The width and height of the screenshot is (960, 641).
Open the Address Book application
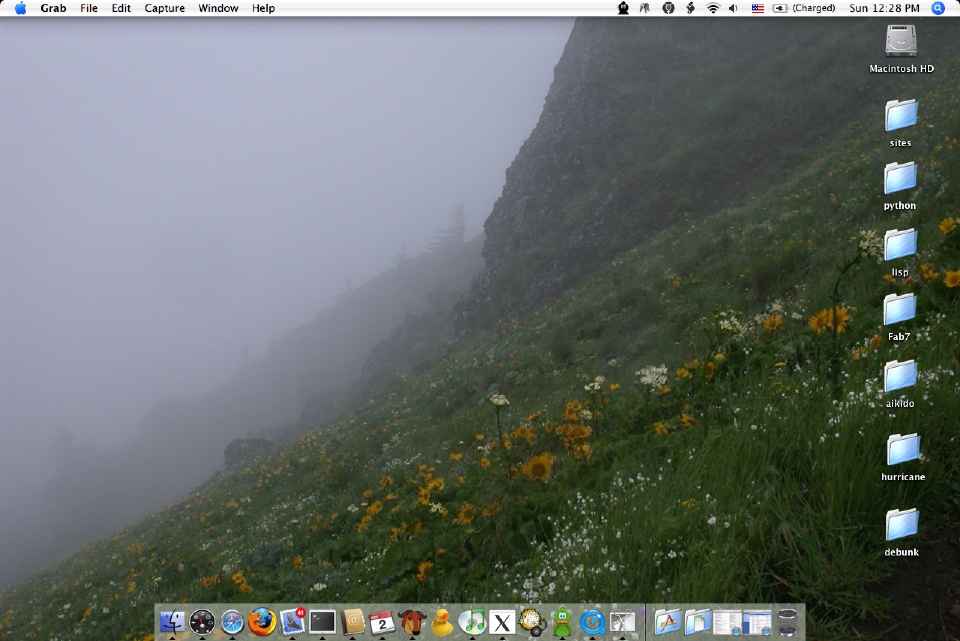click(352, 622)
